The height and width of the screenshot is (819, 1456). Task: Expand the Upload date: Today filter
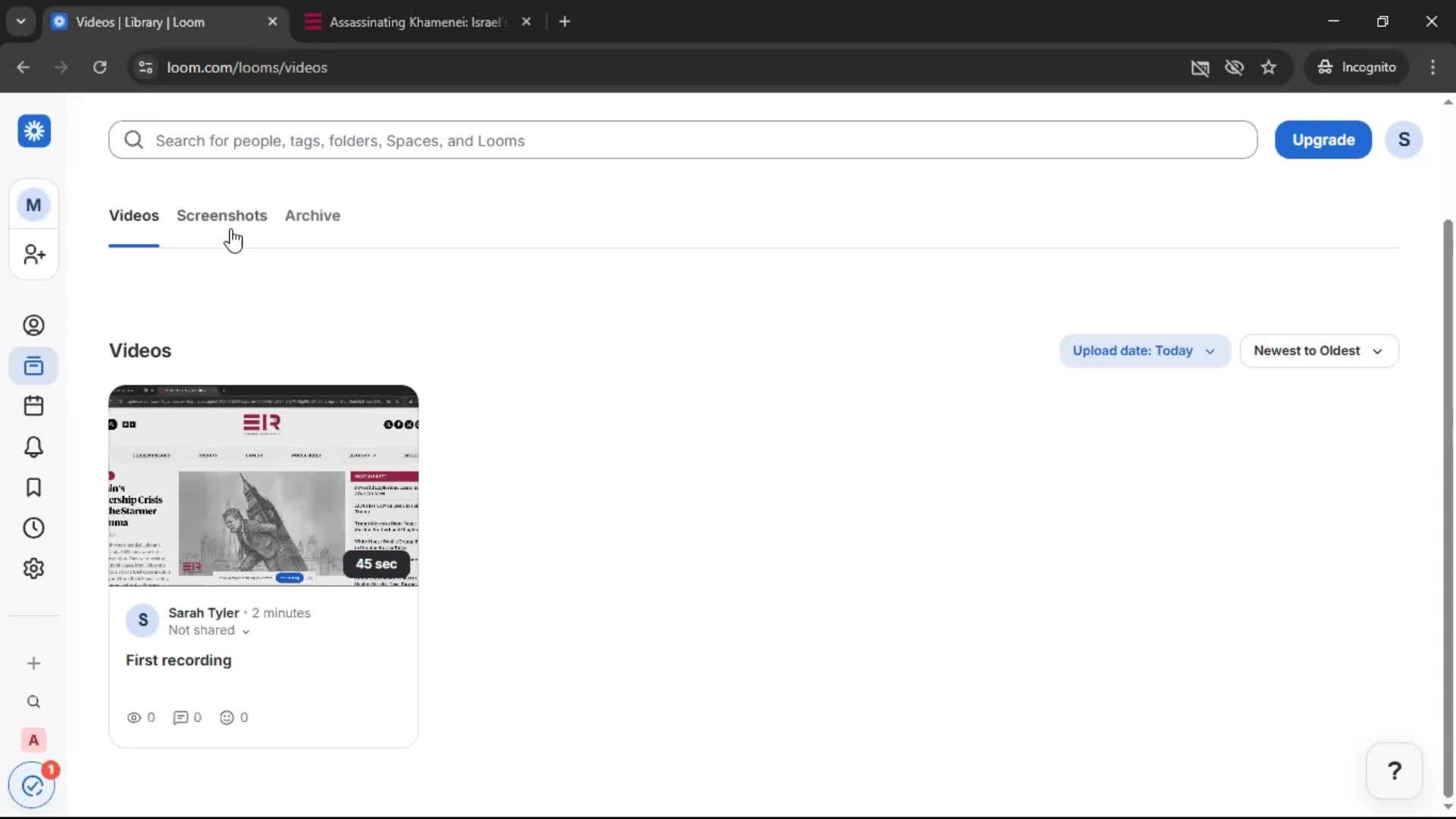1144,350
